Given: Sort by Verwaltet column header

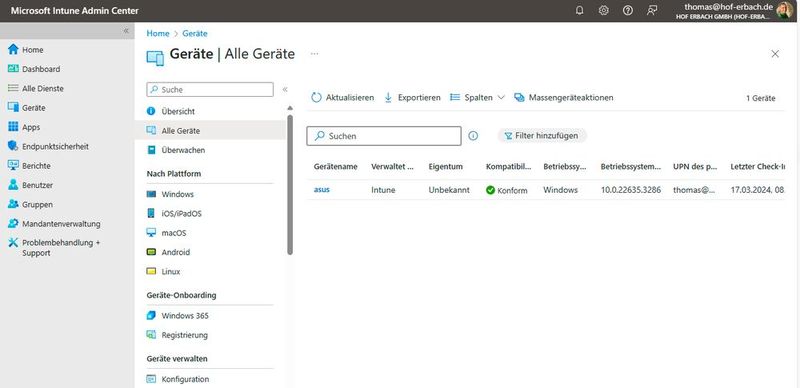Looking at the screenshot, I should (392, 167).
